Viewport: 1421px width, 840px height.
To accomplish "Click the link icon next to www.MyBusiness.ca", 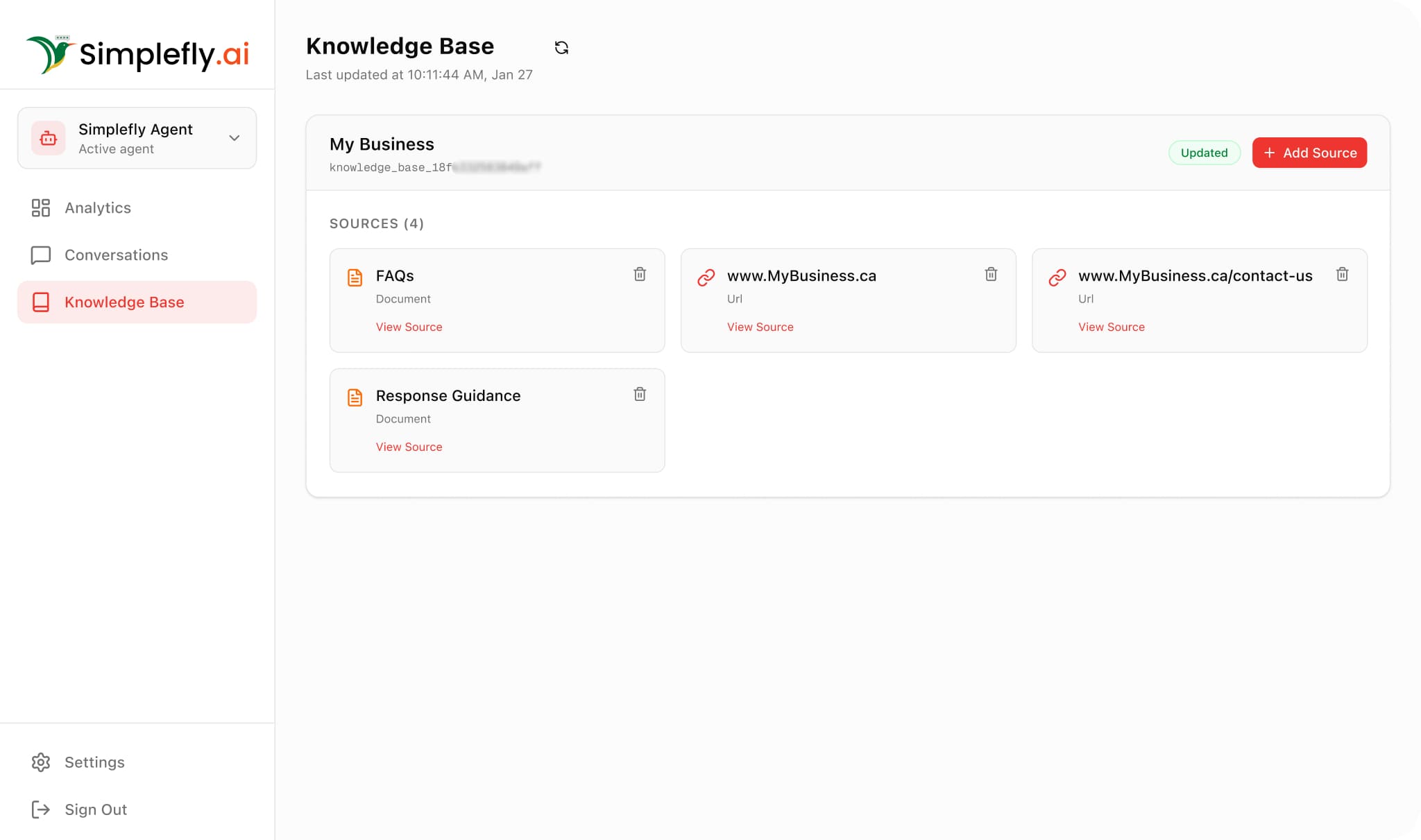I will tap(706, 277).
